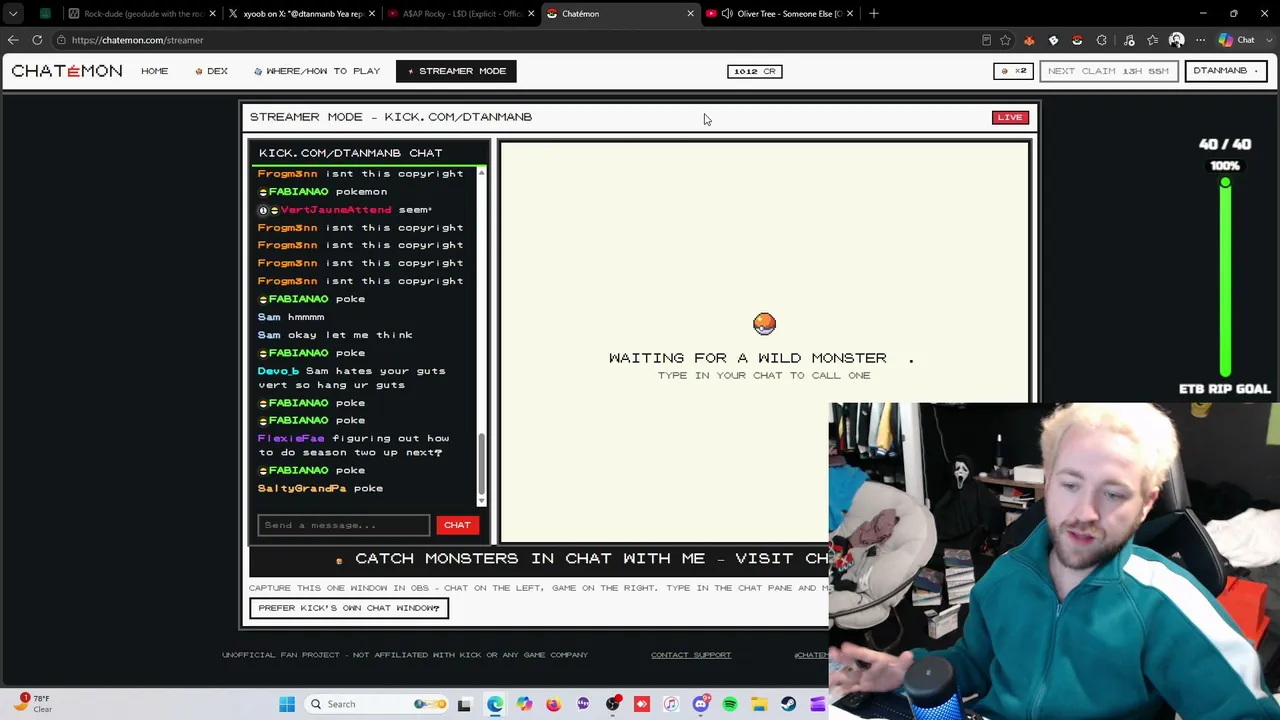This screenshot has width=1280, height=720.
Task: Click the Chatémon logo in the header
Action: click(67, 71)
